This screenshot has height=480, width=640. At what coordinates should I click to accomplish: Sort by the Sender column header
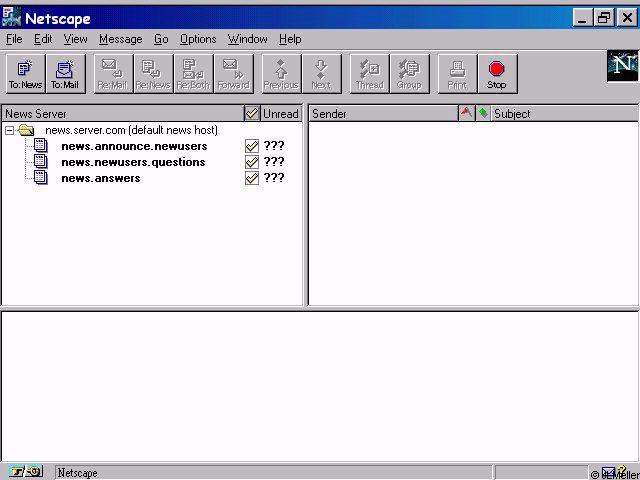383,113
